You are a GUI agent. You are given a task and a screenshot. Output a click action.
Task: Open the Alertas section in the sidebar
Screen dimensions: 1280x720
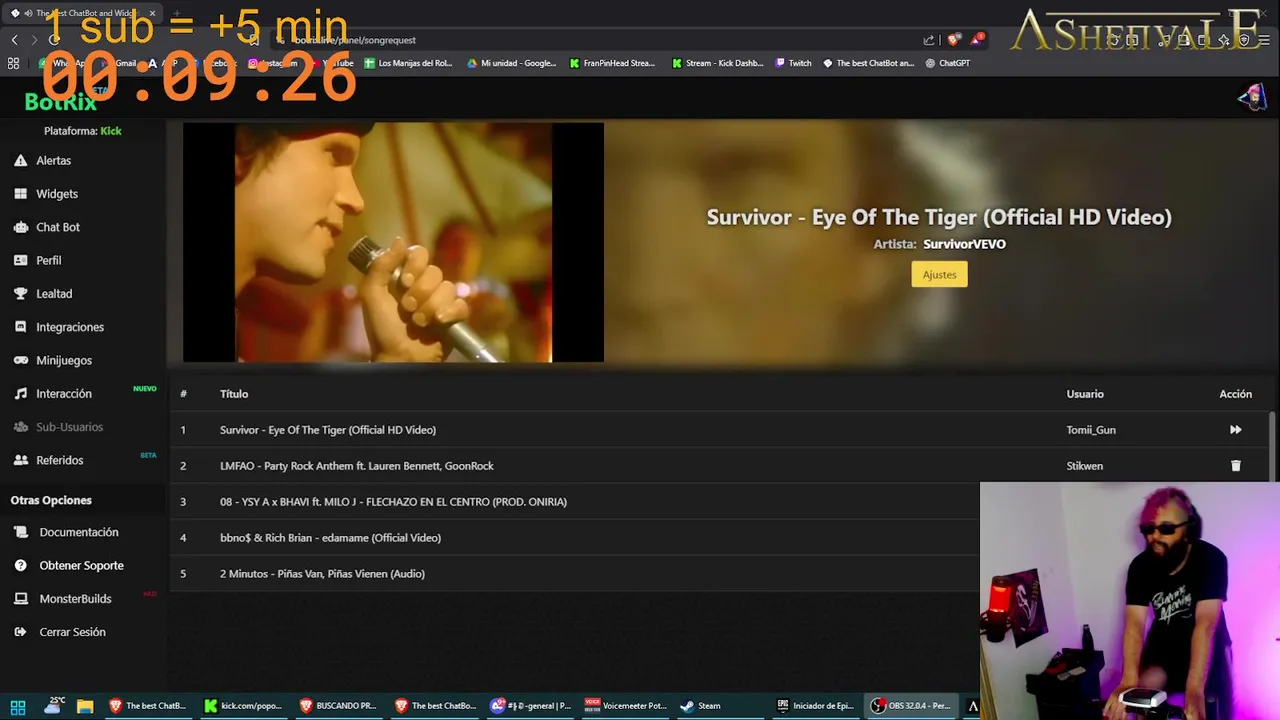pyautogui.click(x=43, y=160)
